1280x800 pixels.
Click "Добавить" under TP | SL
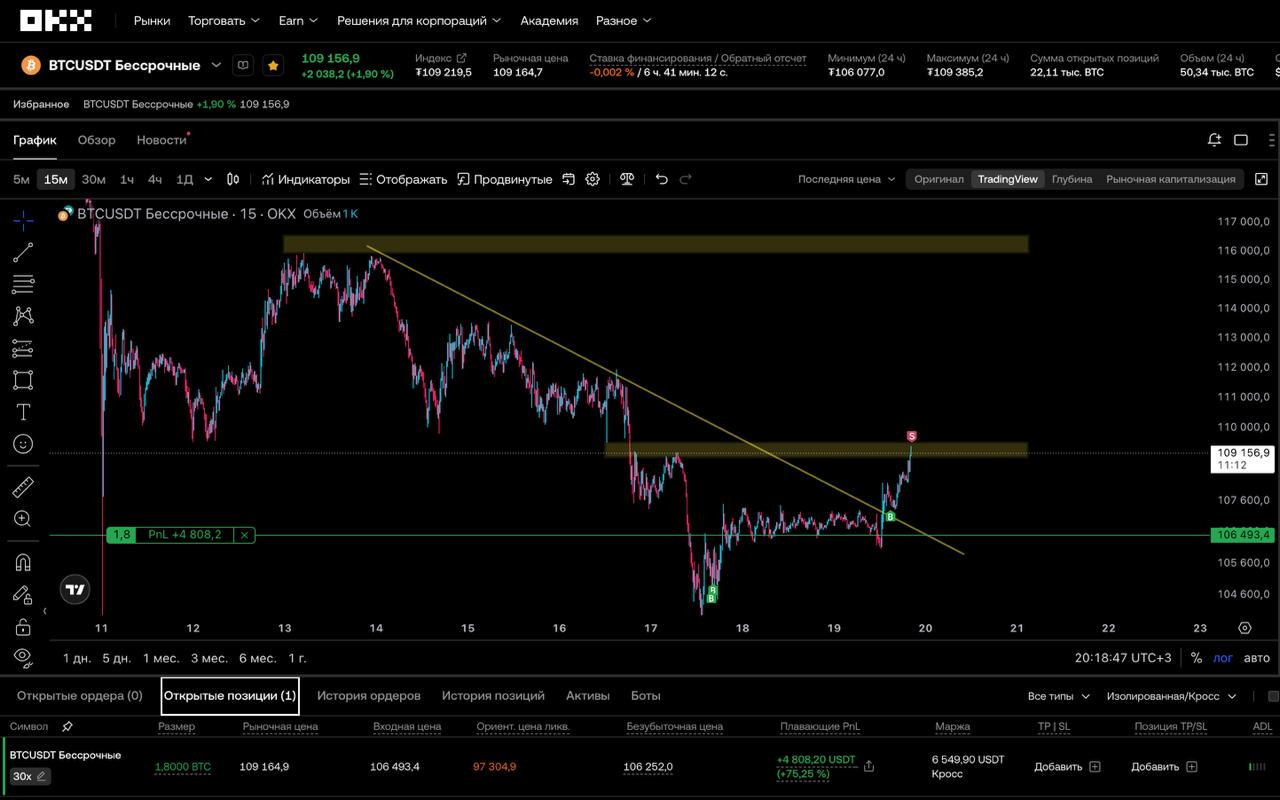pos(1066,767)
